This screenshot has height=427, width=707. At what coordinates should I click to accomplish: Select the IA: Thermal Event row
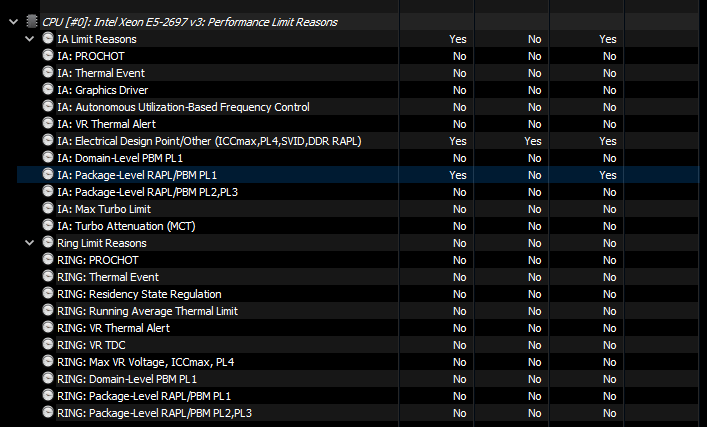pyautogui.click(x=101, y=73)
